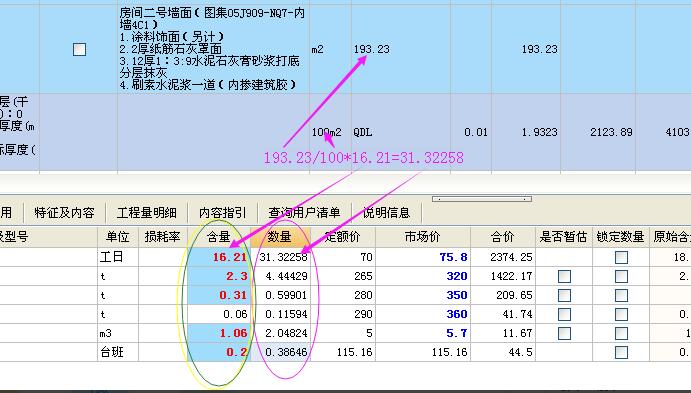
Task: Click the 100m2 unit cell
Action: tap(331, 132)
